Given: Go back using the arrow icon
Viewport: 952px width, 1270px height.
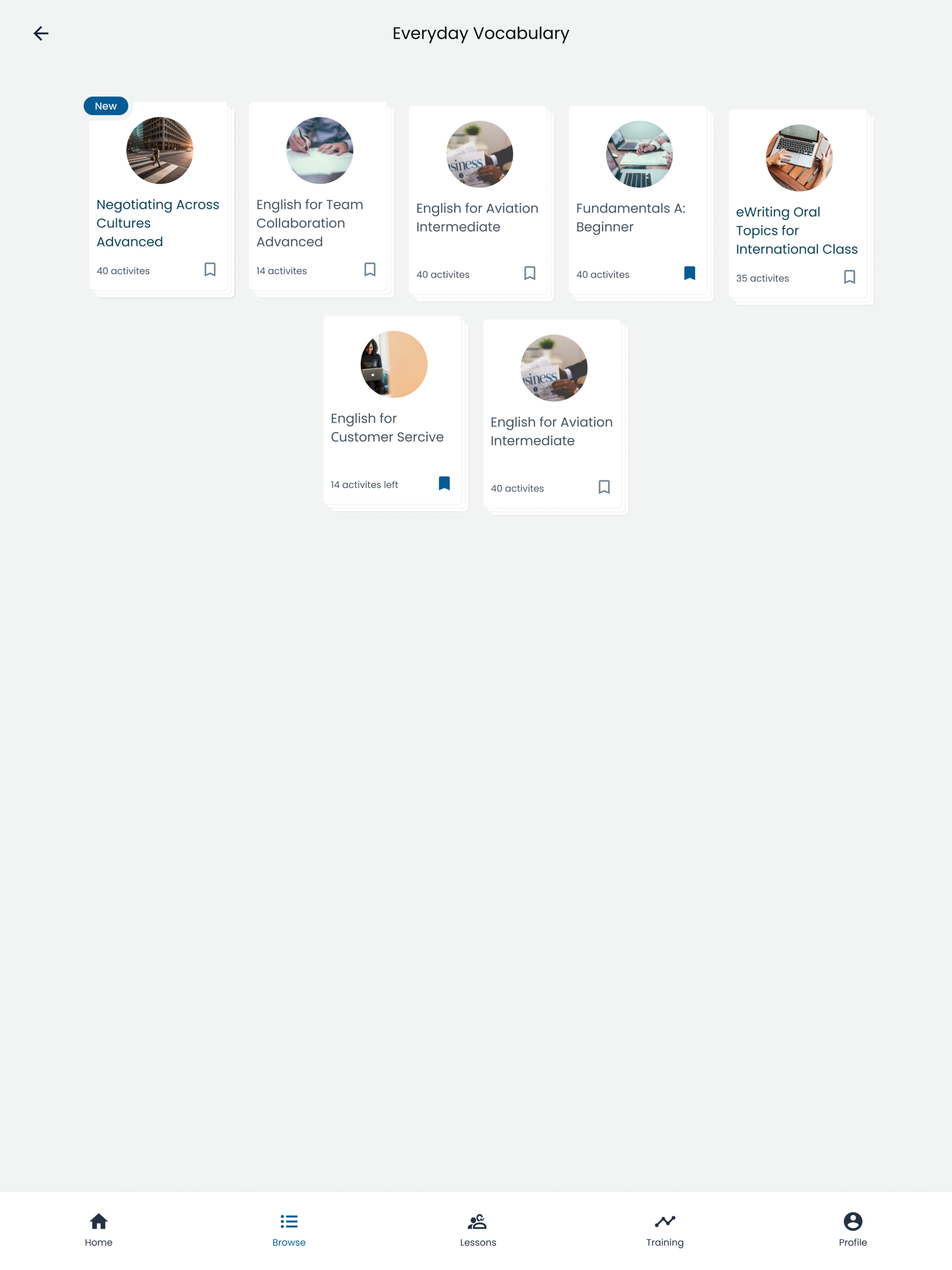Looking at the screenshot, I should click(x=41, y=33).
